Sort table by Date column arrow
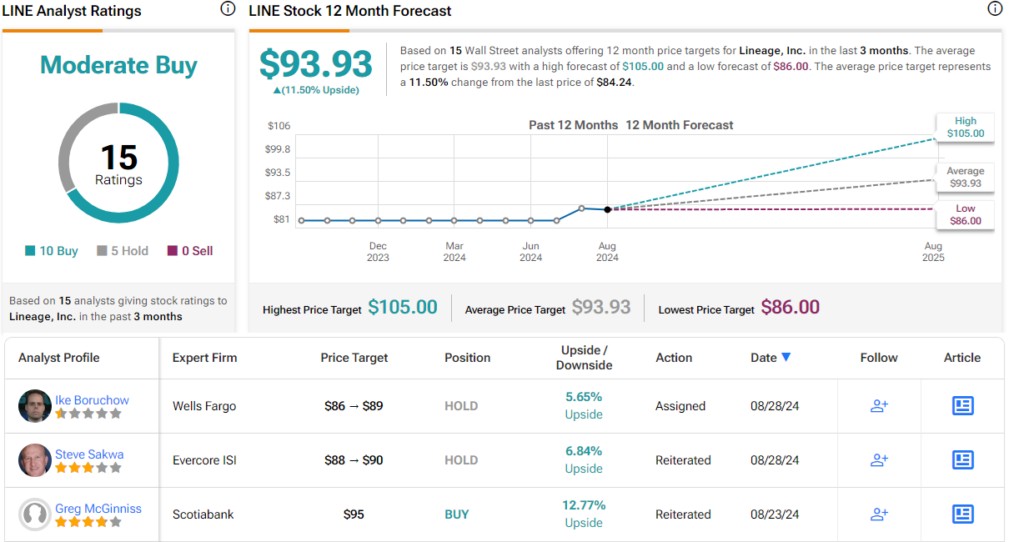 pyautogui.click(x=786, y=358)
